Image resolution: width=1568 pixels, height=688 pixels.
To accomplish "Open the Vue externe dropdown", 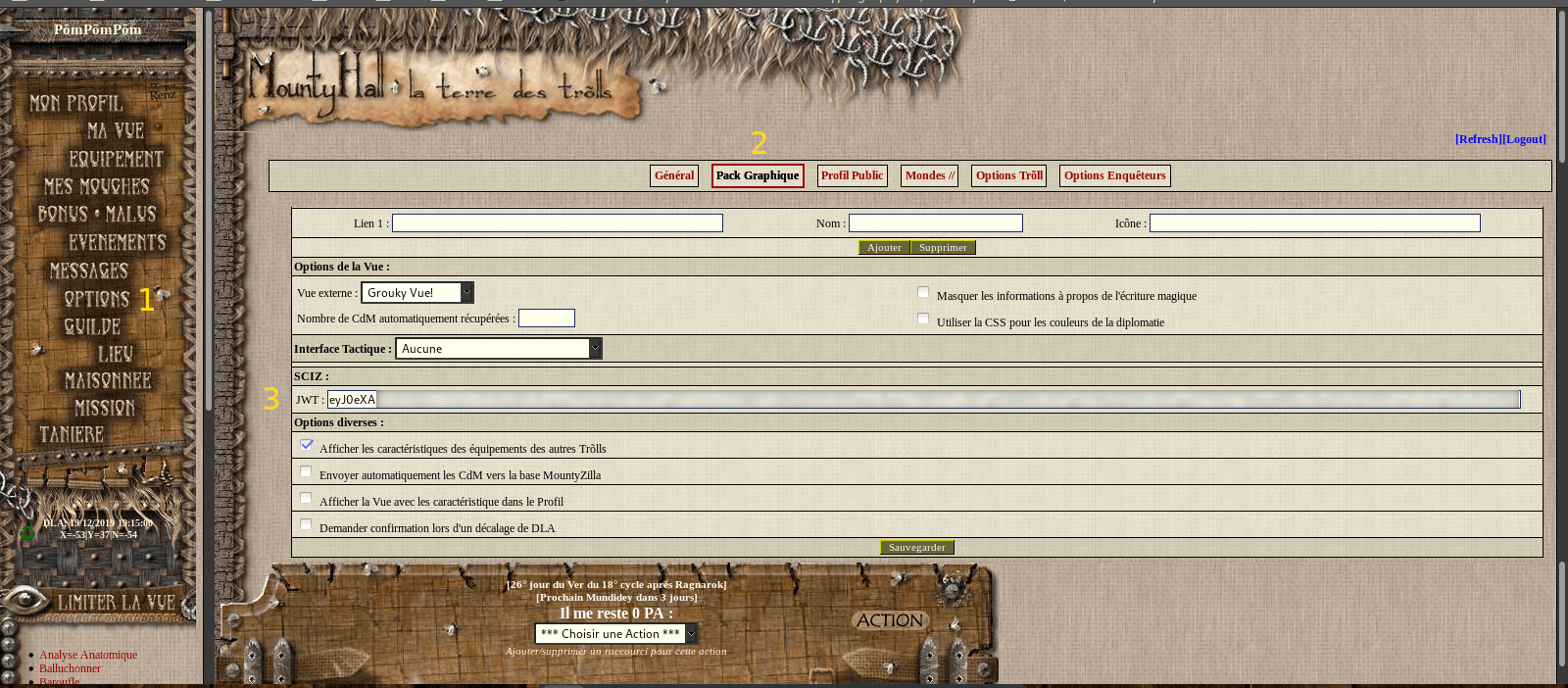I will tap(417, 293).
